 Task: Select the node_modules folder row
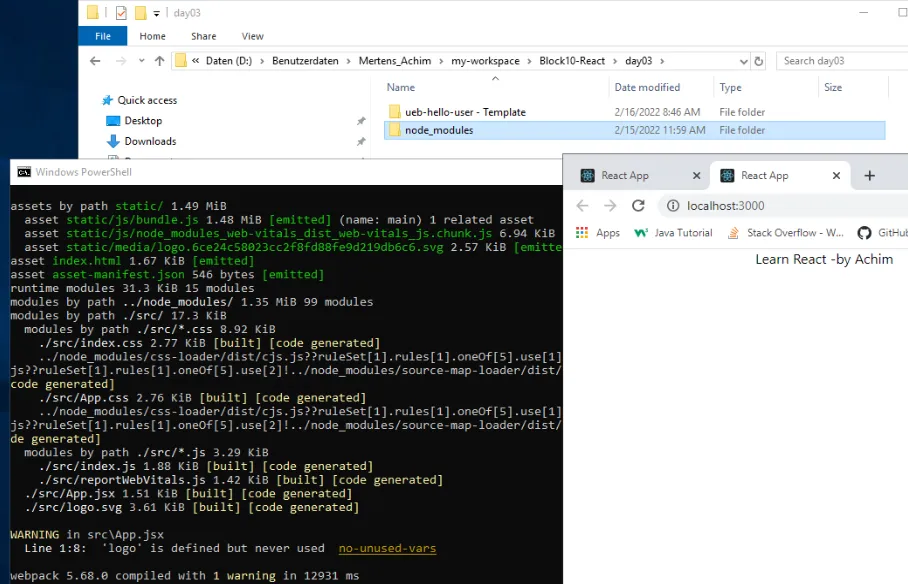(634, 130)
